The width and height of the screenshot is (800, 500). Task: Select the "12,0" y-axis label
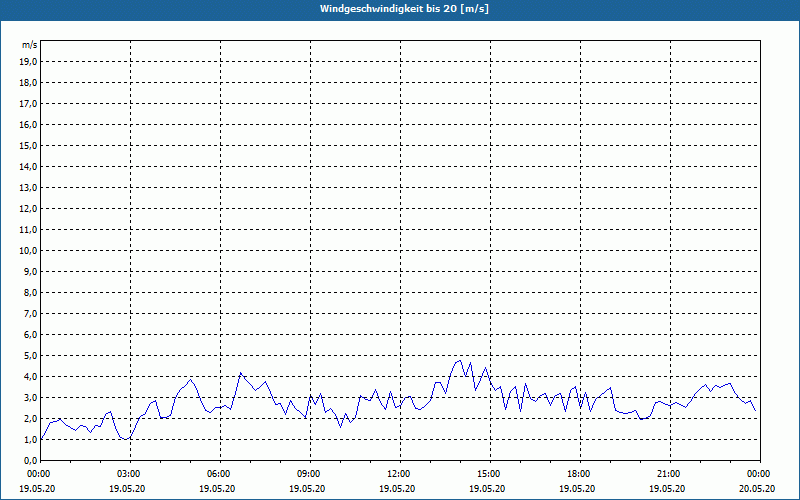coord(28,209)
